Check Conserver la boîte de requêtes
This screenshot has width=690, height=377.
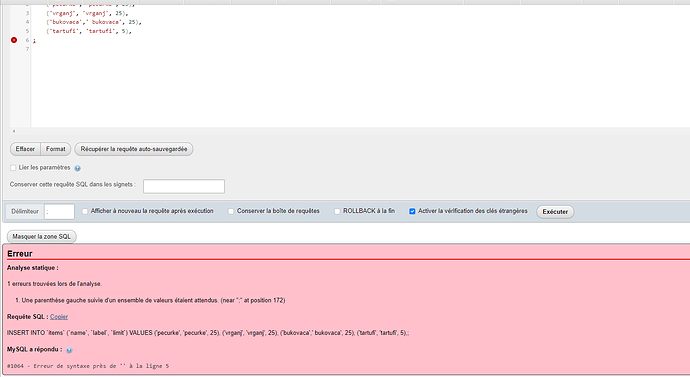click(x=231, y=212)
